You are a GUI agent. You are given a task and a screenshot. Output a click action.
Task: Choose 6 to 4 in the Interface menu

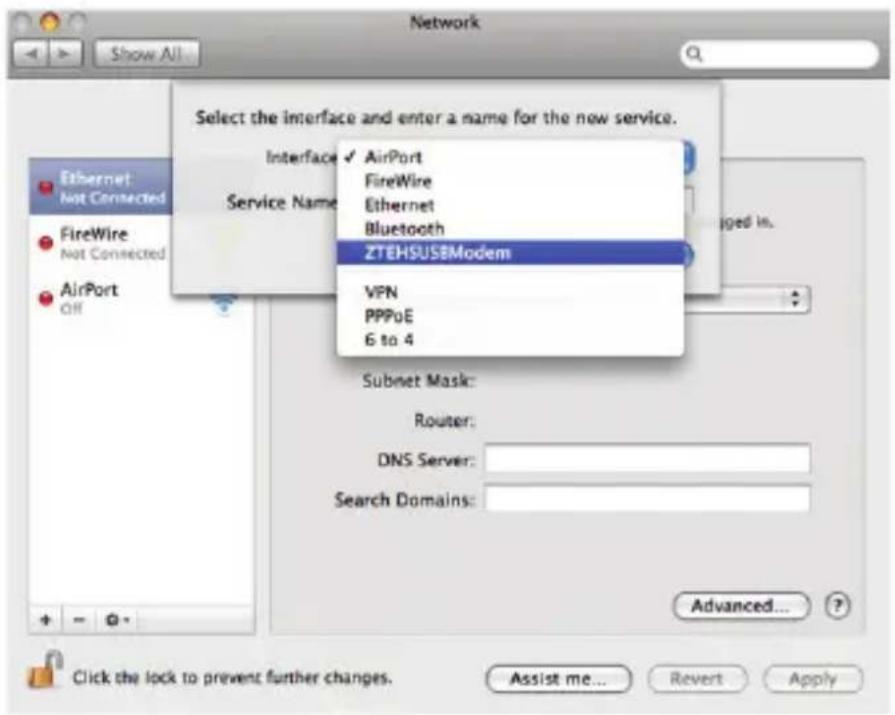click(510, 340)
